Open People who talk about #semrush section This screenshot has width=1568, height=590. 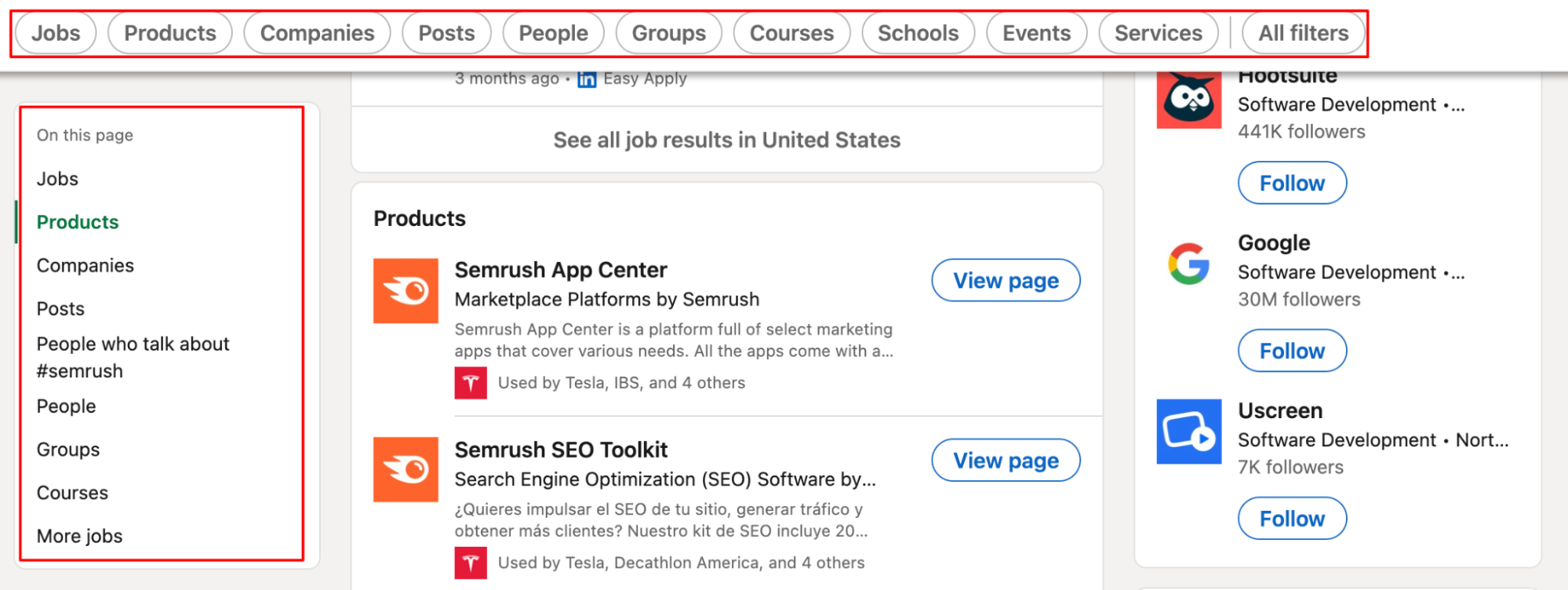(133, 357)
